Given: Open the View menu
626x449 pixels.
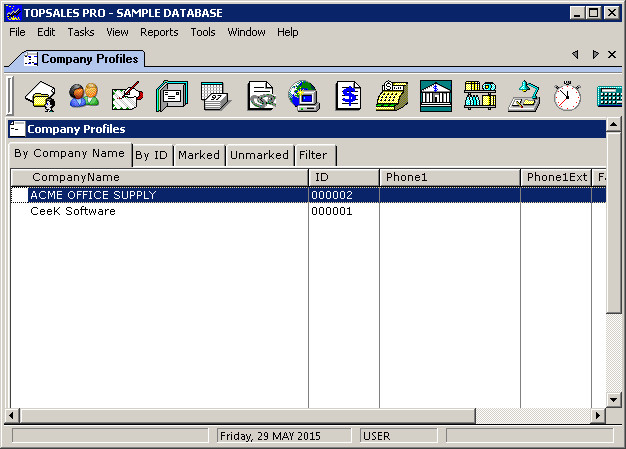Looking at the screenshot, I should pos(117,32).
